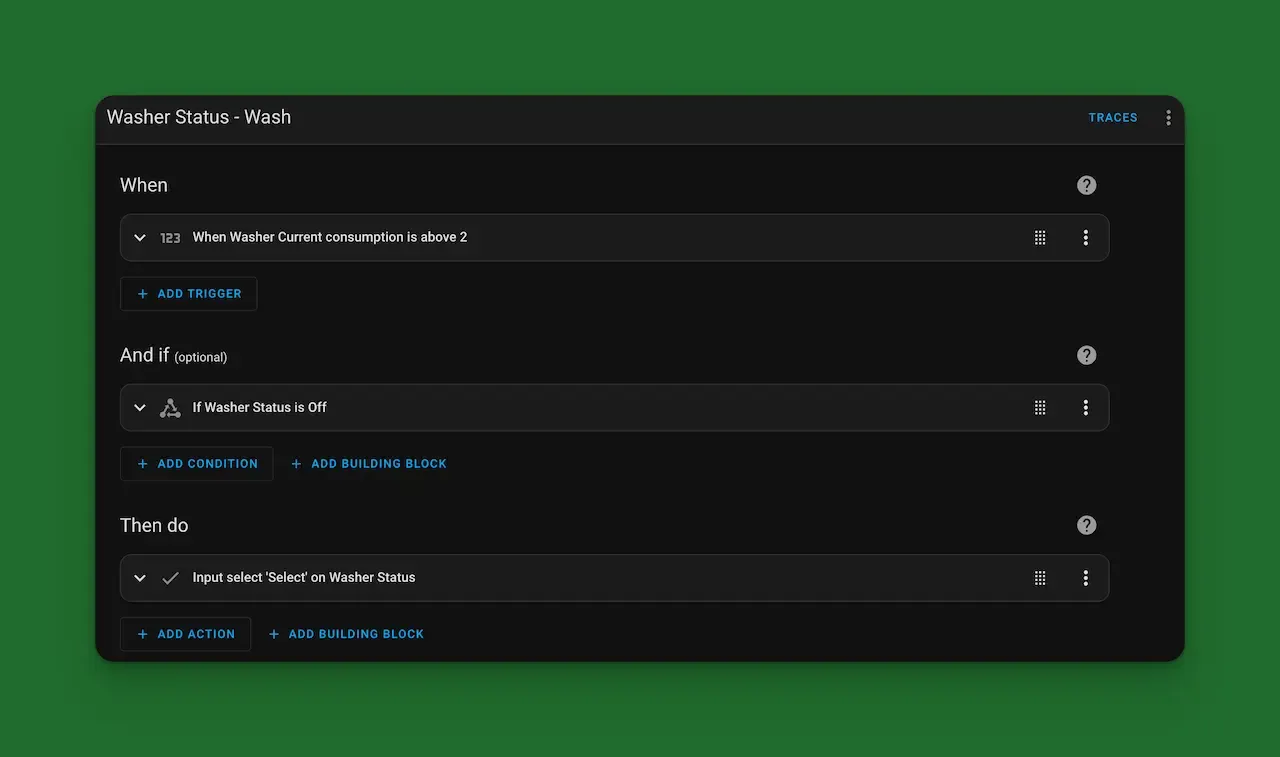Click the drag handle on the condition row
Screen dimensions: 1280x757
[x=1040, y=407]
